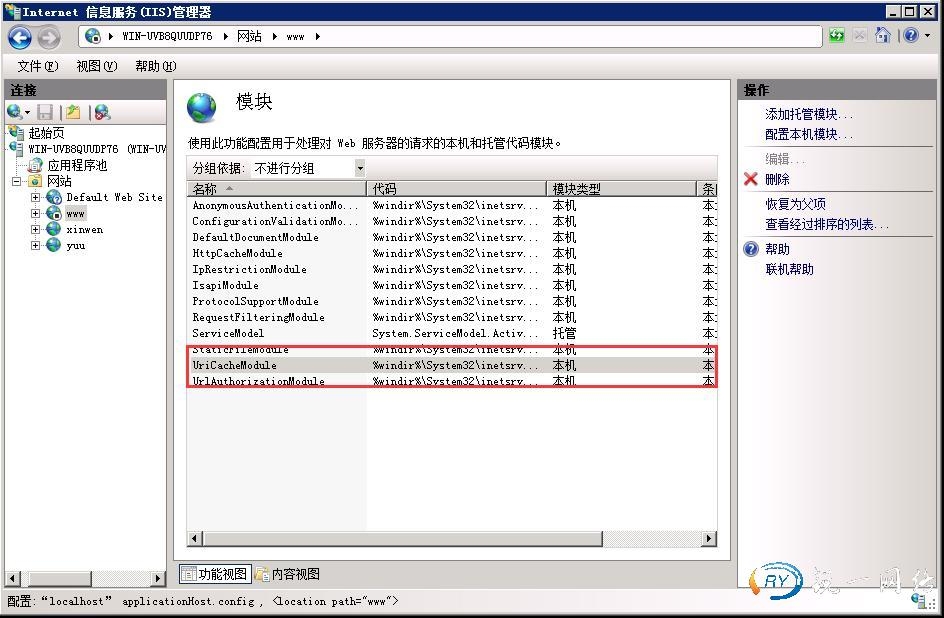Click 配置本机模块 action link
Viewport: 944px width, 618px height.
[x=809, y=134]
